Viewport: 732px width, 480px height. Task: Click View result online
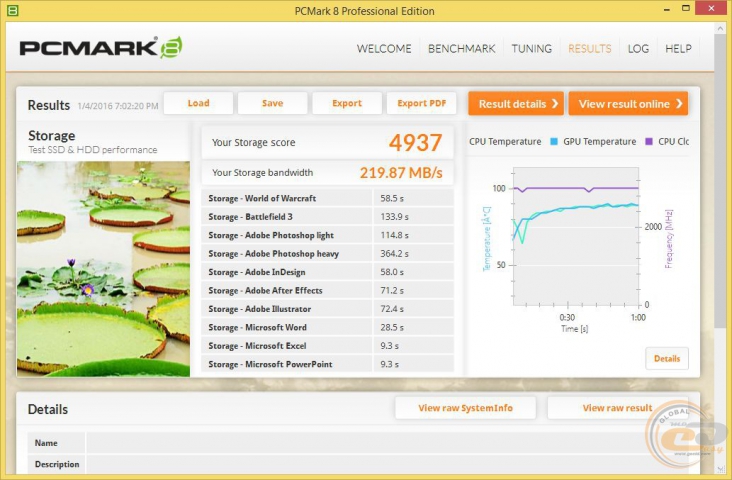(x=628, y=104)
